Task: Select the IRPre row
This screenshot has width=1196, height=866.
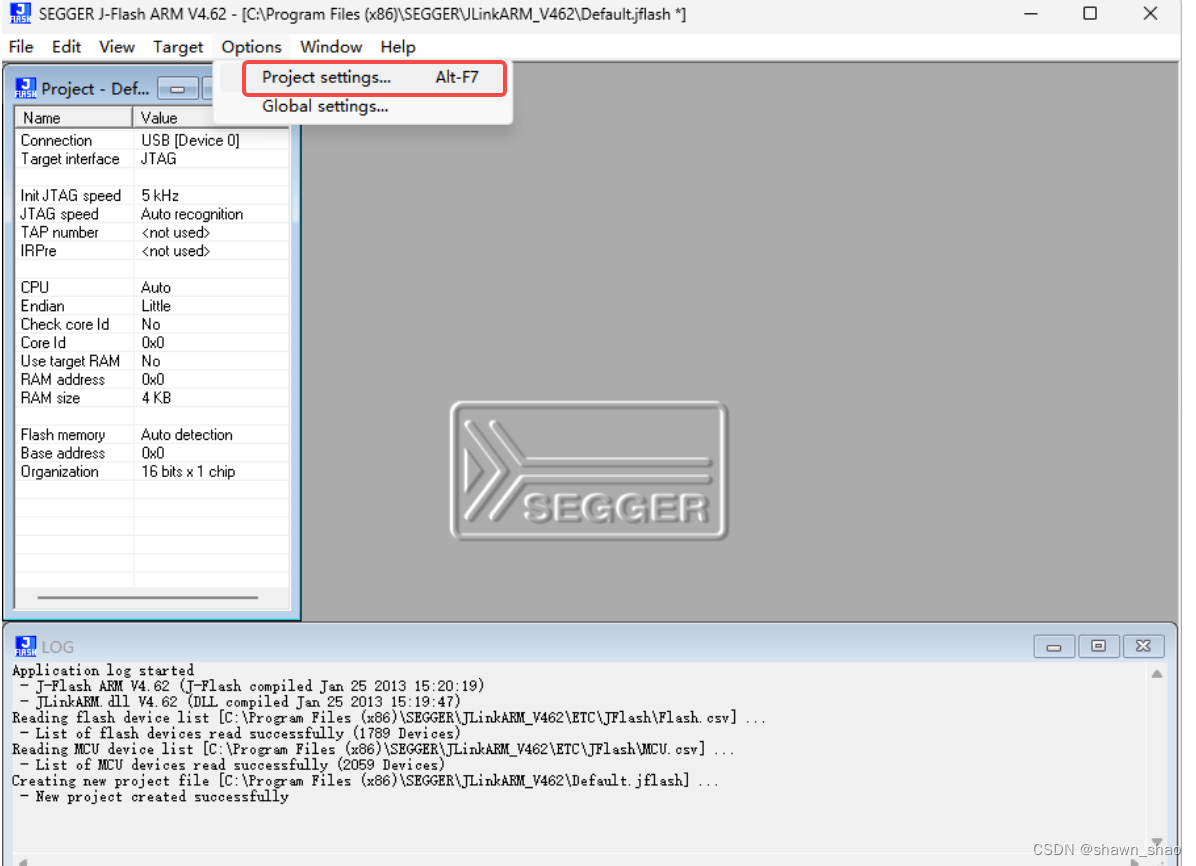Action: coord(152,250)
